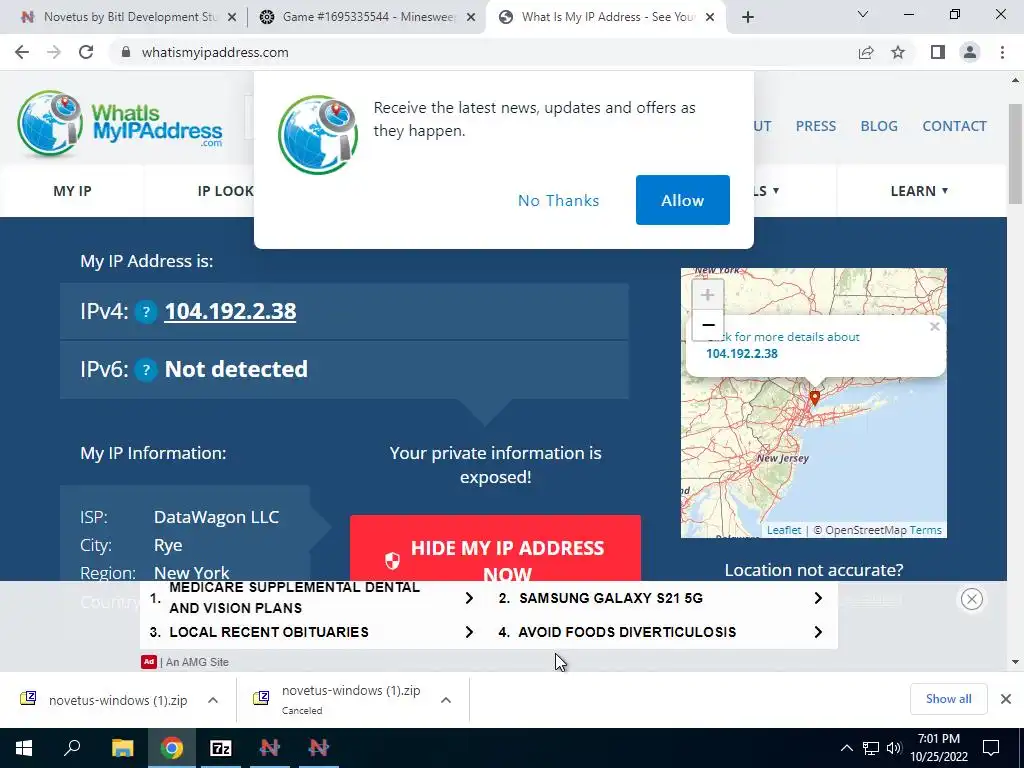
Task: Bookmark this page with the star icon
Action: (898, 52)
